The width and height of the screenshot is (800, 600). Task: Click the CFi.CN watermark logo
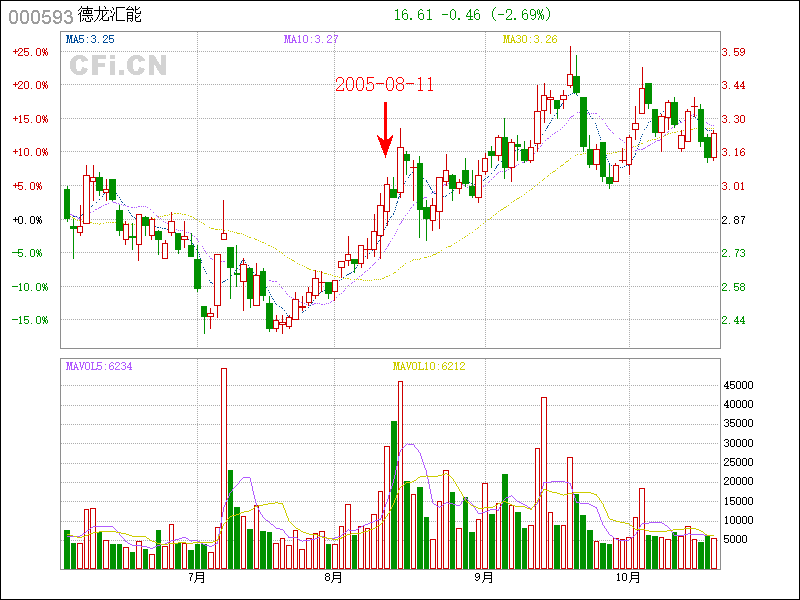coord(117,65)
